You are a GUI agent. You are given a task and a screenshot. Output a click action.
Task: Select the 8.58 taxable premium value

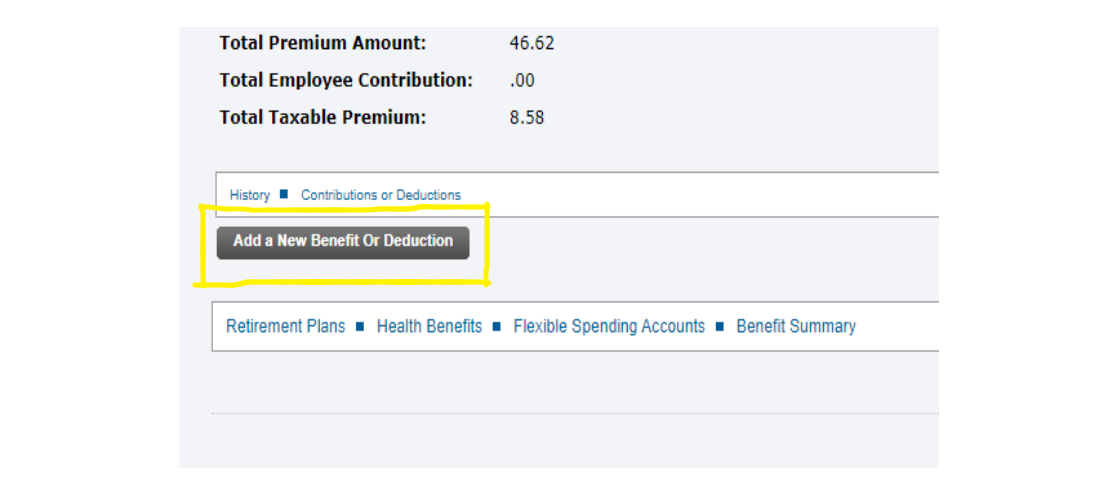527,117
